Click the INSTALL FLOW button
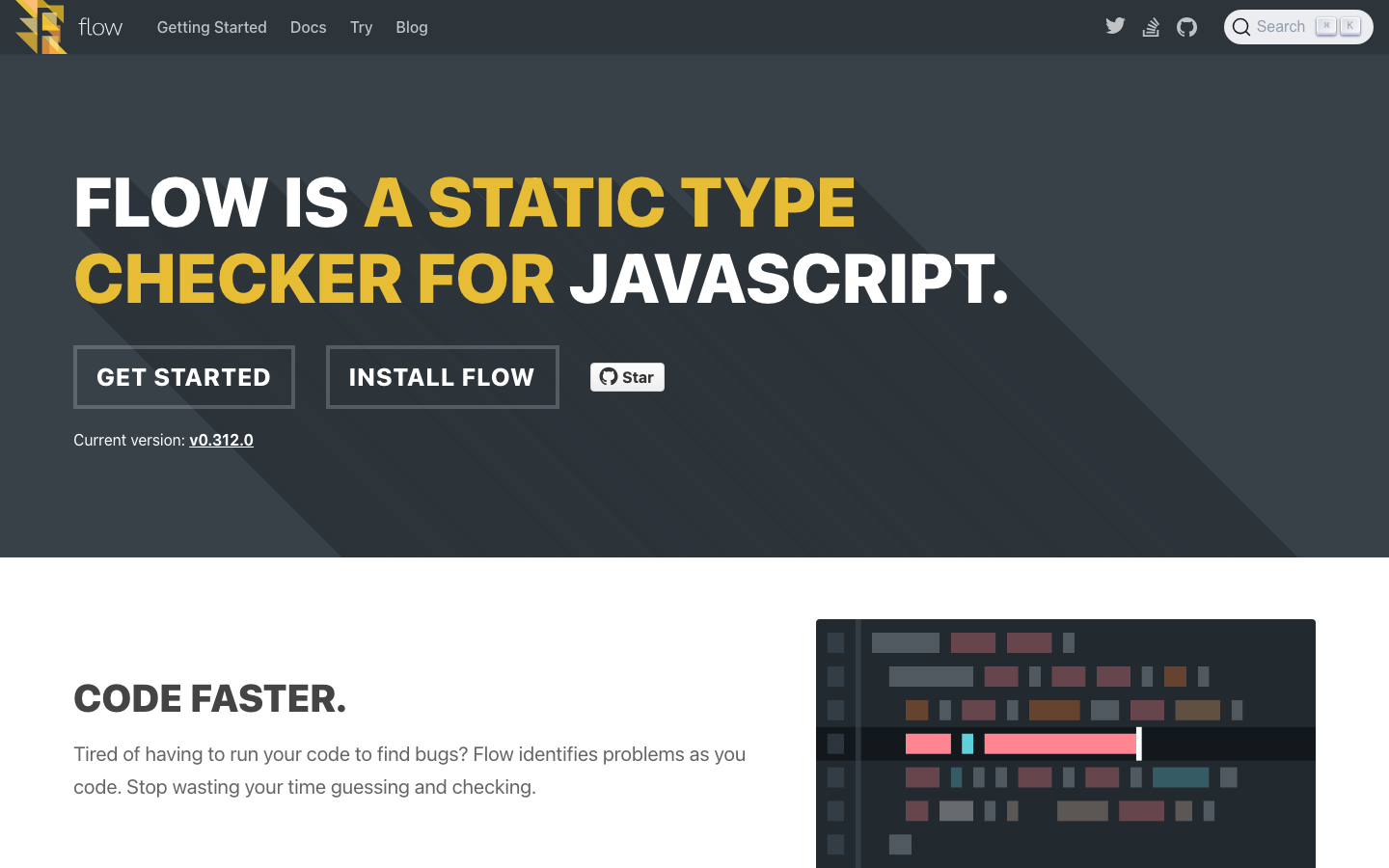This screenshot has height=868, width=1389. (442, 377)
